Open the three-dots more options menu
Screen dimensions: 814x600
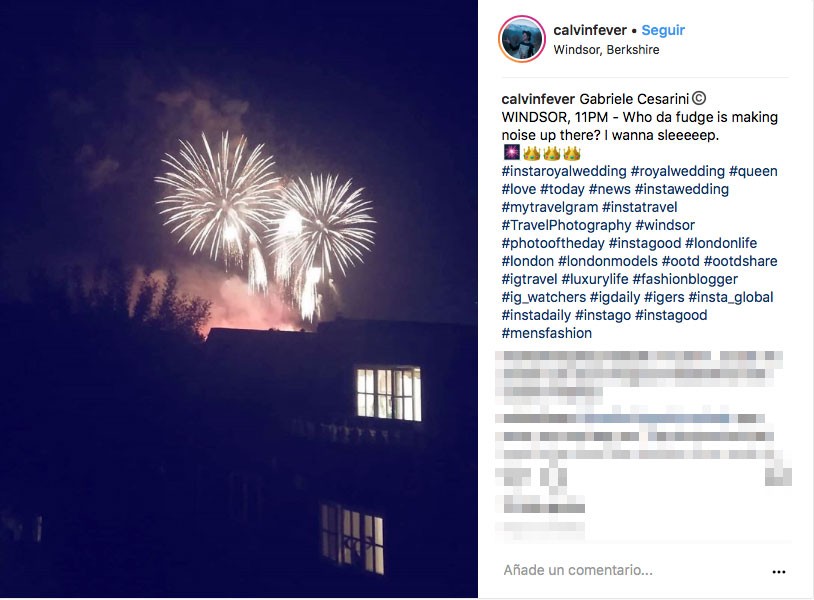tap(779, 571)
